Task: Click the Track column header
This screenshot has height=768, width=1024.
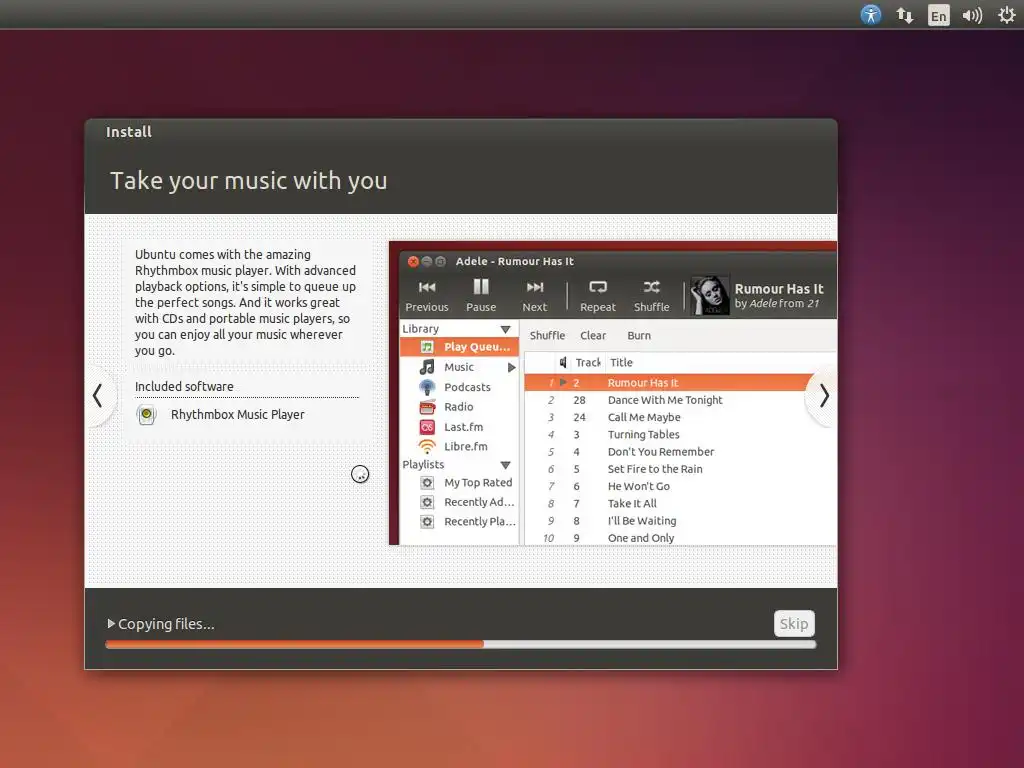Action: [x=588, y=362]
